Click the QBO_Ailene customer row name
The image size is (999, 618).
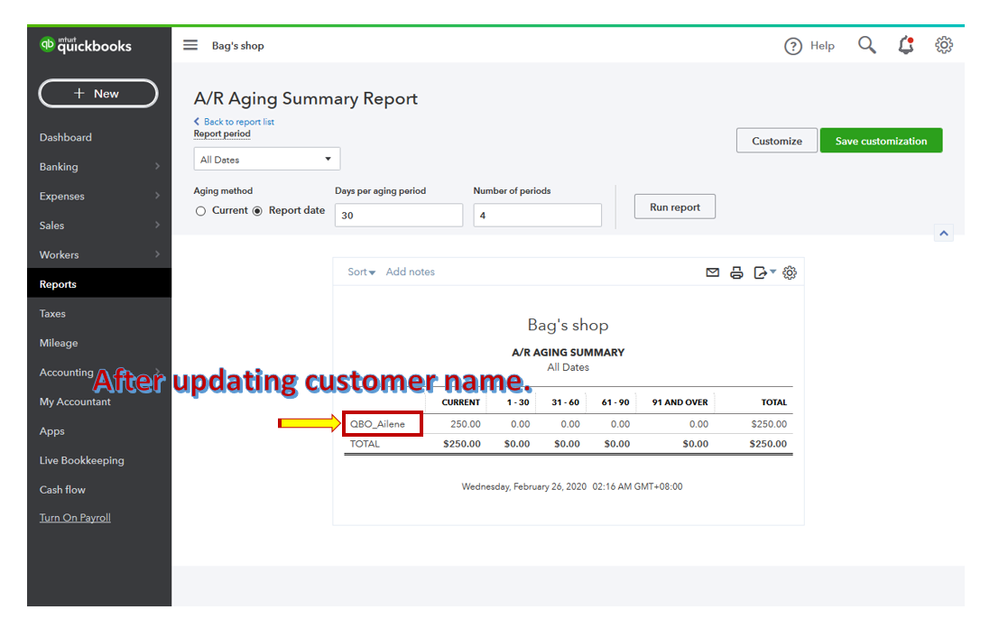pos(377,424)
